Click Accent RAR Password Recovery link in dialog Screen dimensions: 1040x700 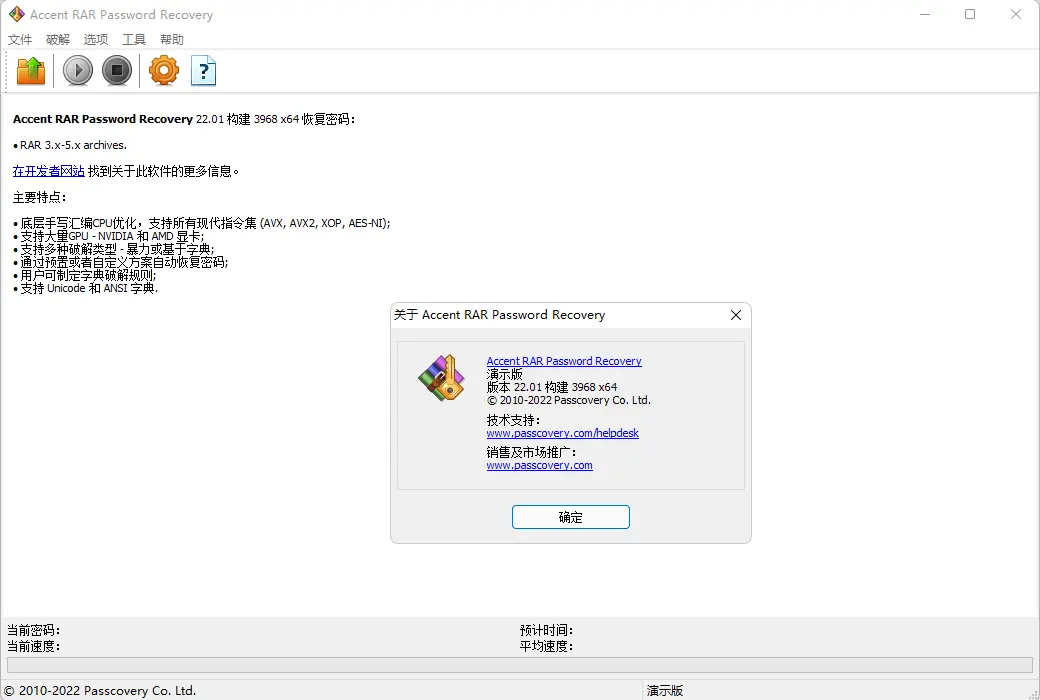point(564,361)
